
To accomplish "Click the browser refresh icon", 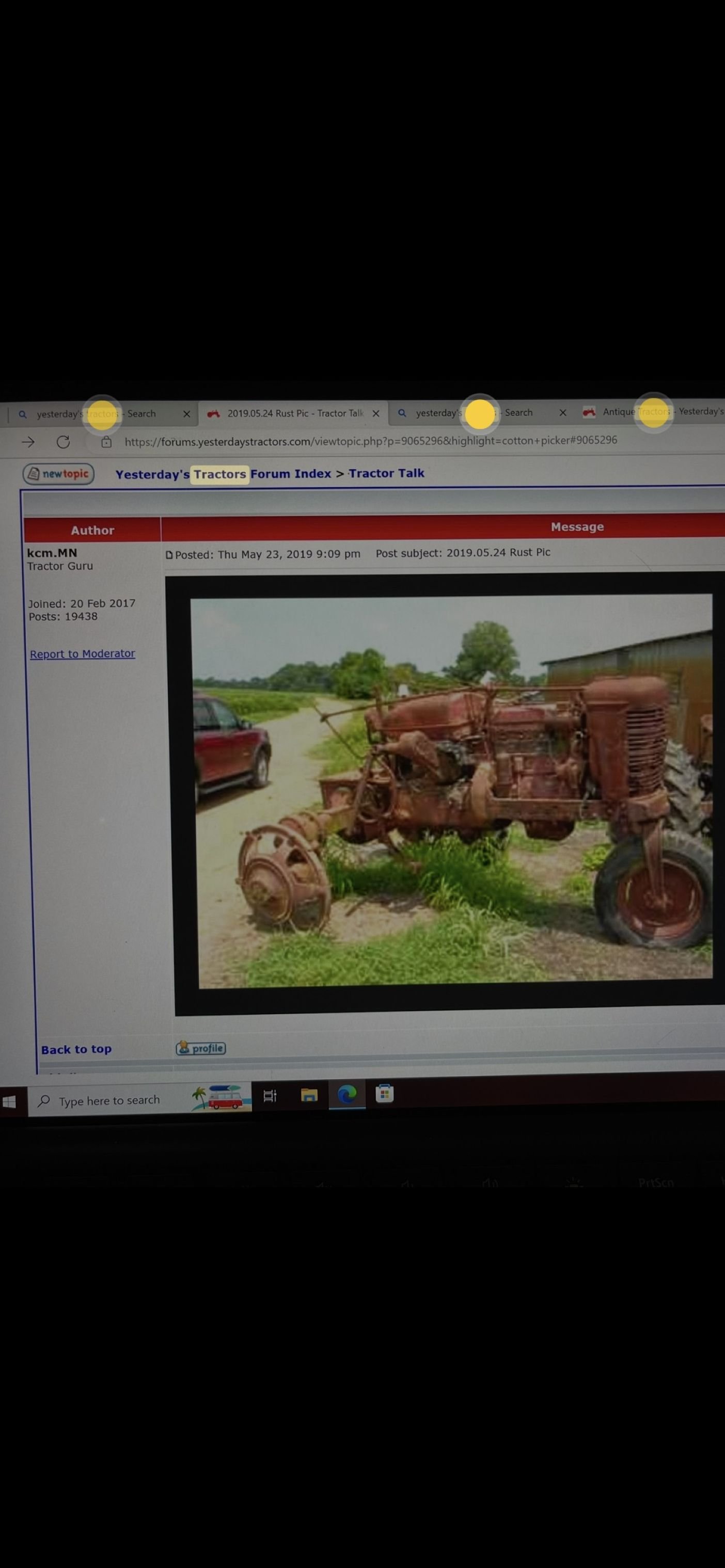I will (x=64, y=442).
